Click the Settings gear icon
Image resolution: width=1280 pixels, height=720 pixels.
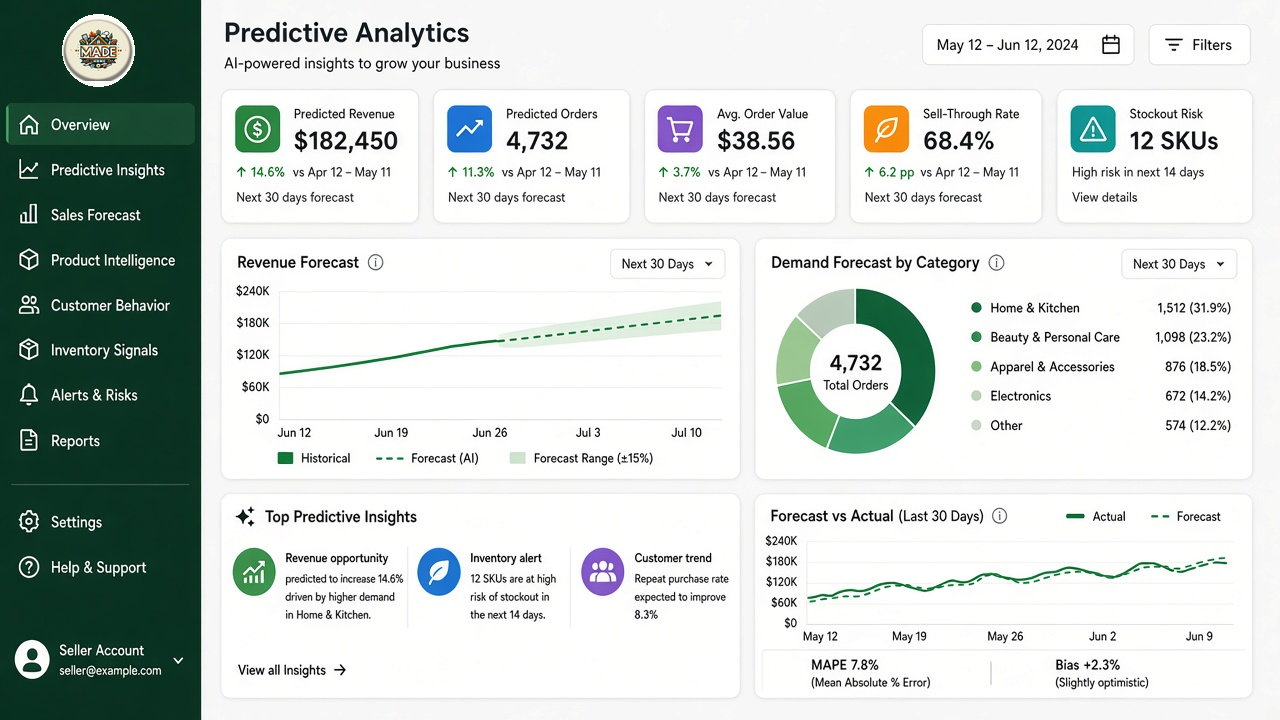pyautogui.click(x=29, y=522)
